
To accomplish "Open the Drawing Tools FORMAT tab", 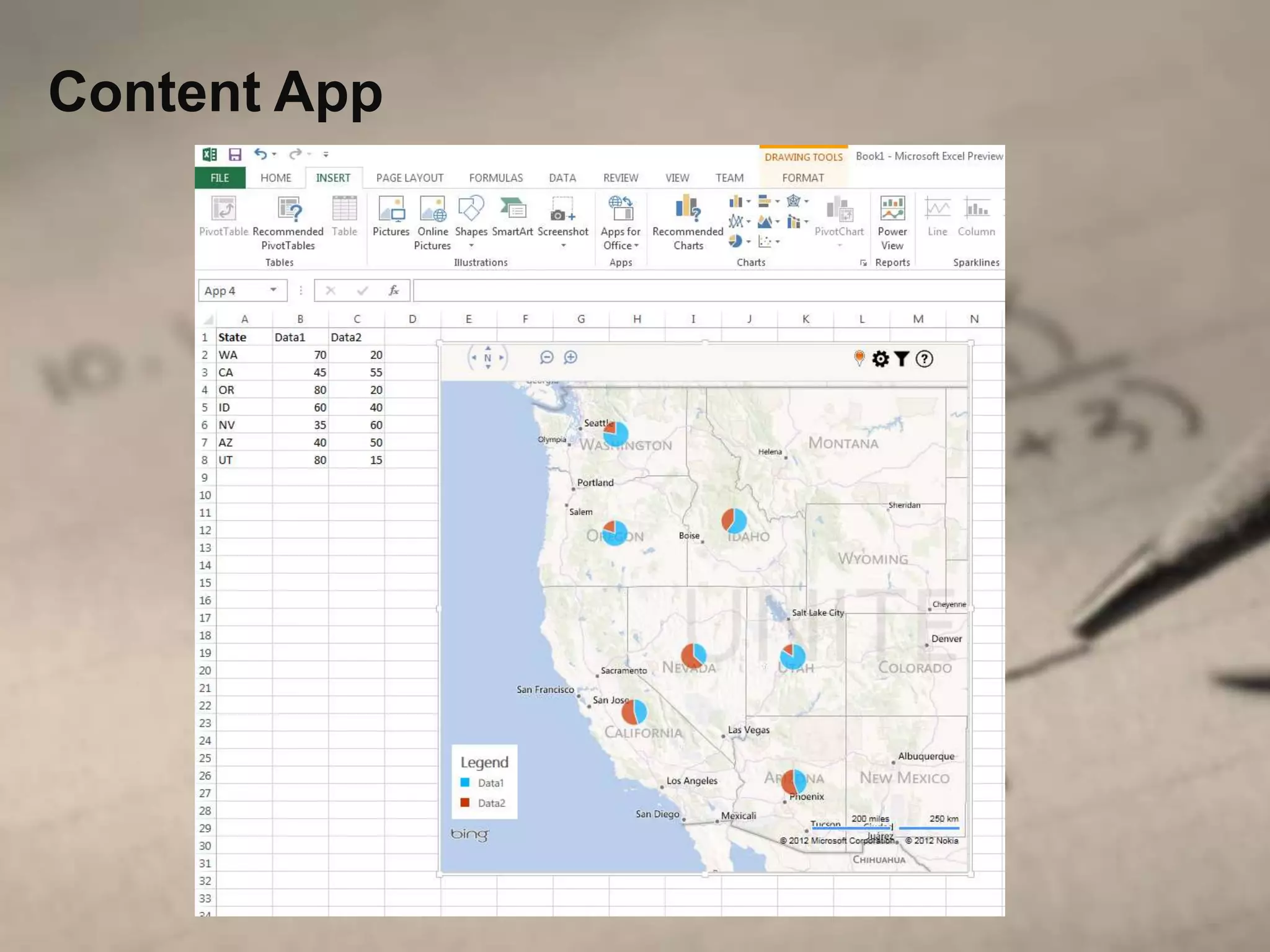I will (802, 178).
